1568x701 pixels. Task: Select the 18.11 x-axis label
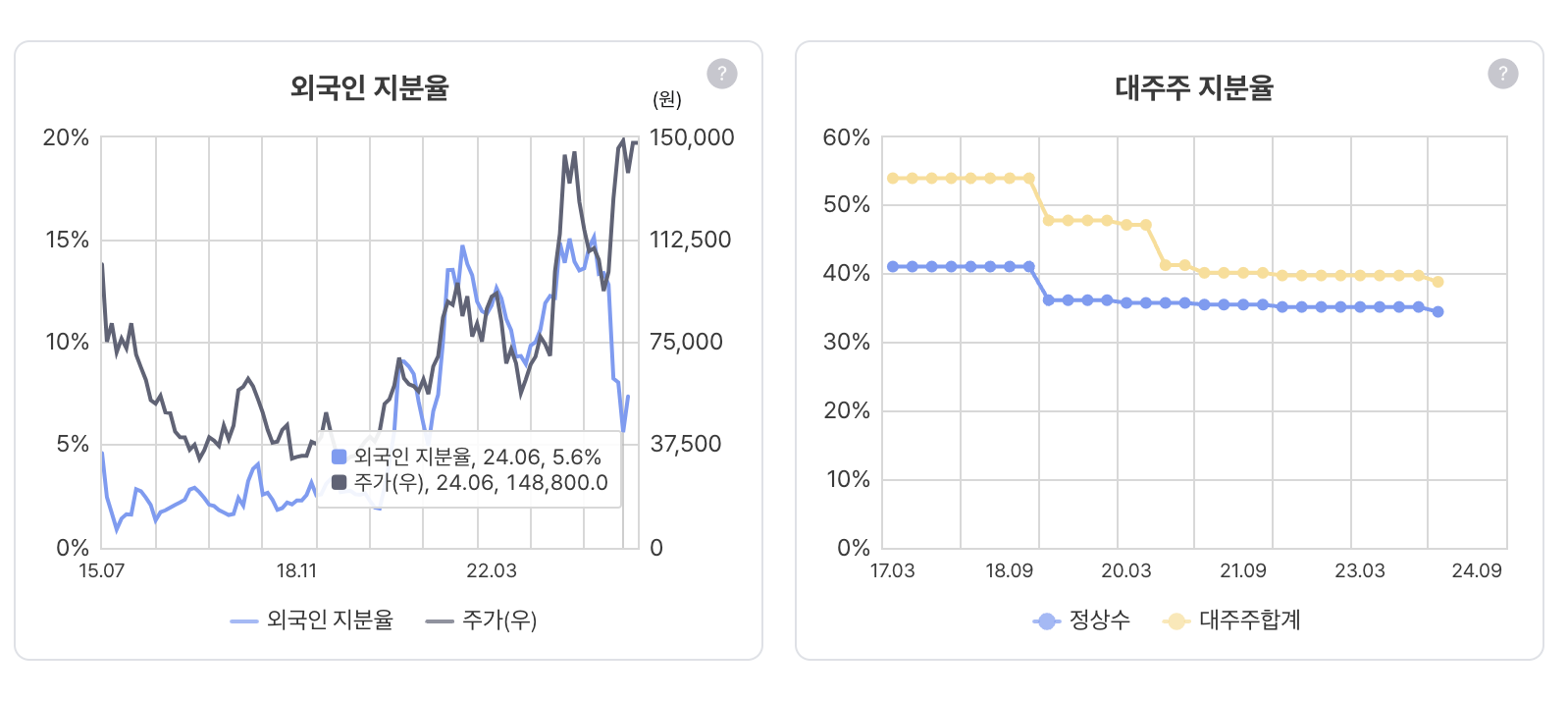pyautogui.click(x=296, y=570)
